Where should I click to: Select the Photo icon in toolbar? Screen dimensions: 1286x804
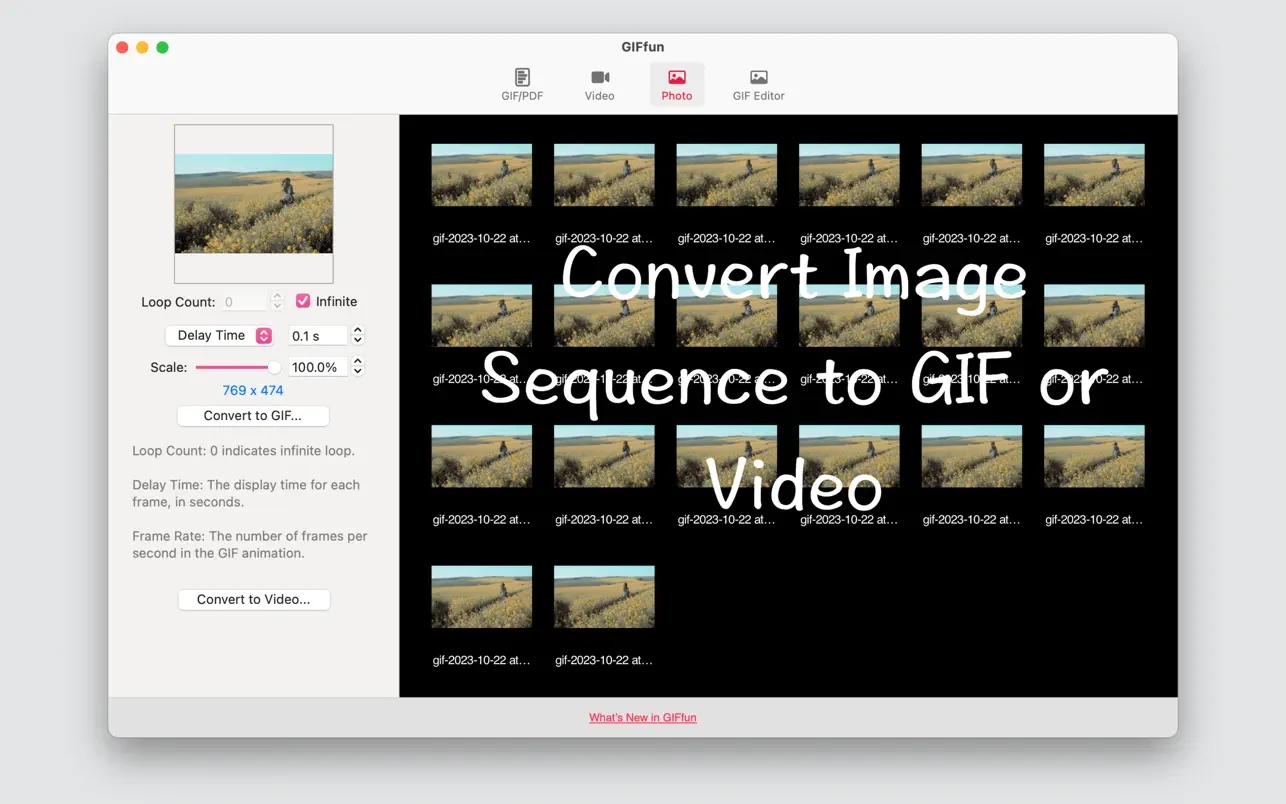click(677, 77)
